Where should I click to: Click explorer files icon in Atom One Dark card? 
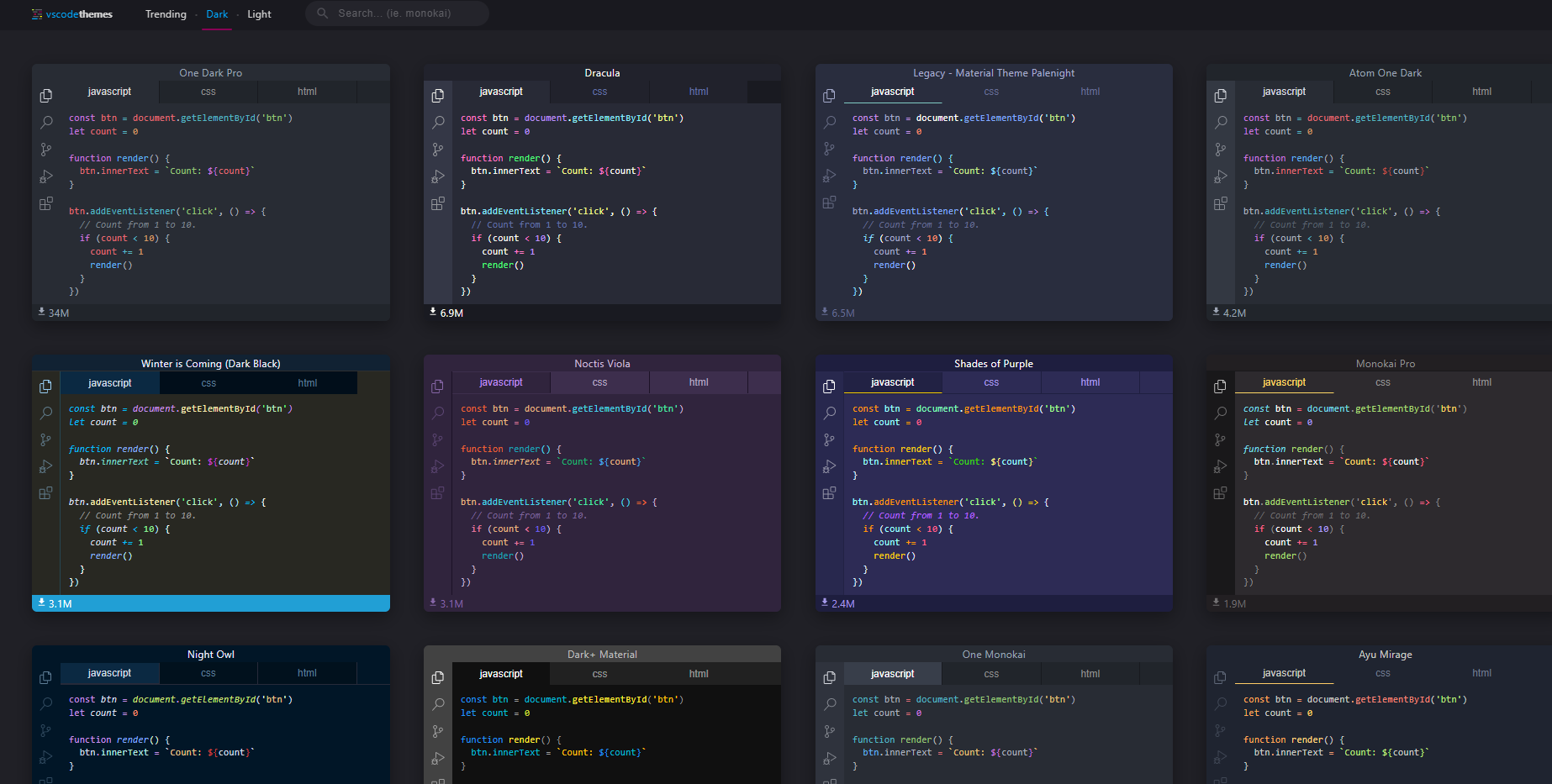click(x=1221, y=96)
